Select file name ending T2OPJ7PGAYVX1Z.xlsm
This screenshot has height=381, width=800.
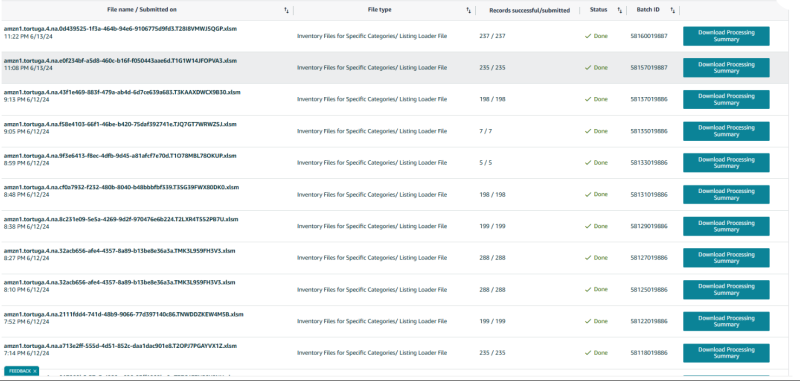pyautogui.click(x=120, y=346)
